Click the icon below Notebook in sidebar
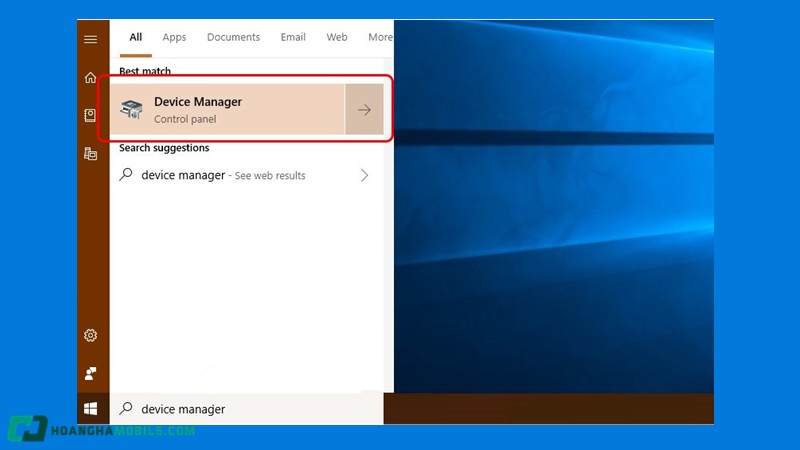This screenshot has width=800, height=450. [x=91, y=154]
